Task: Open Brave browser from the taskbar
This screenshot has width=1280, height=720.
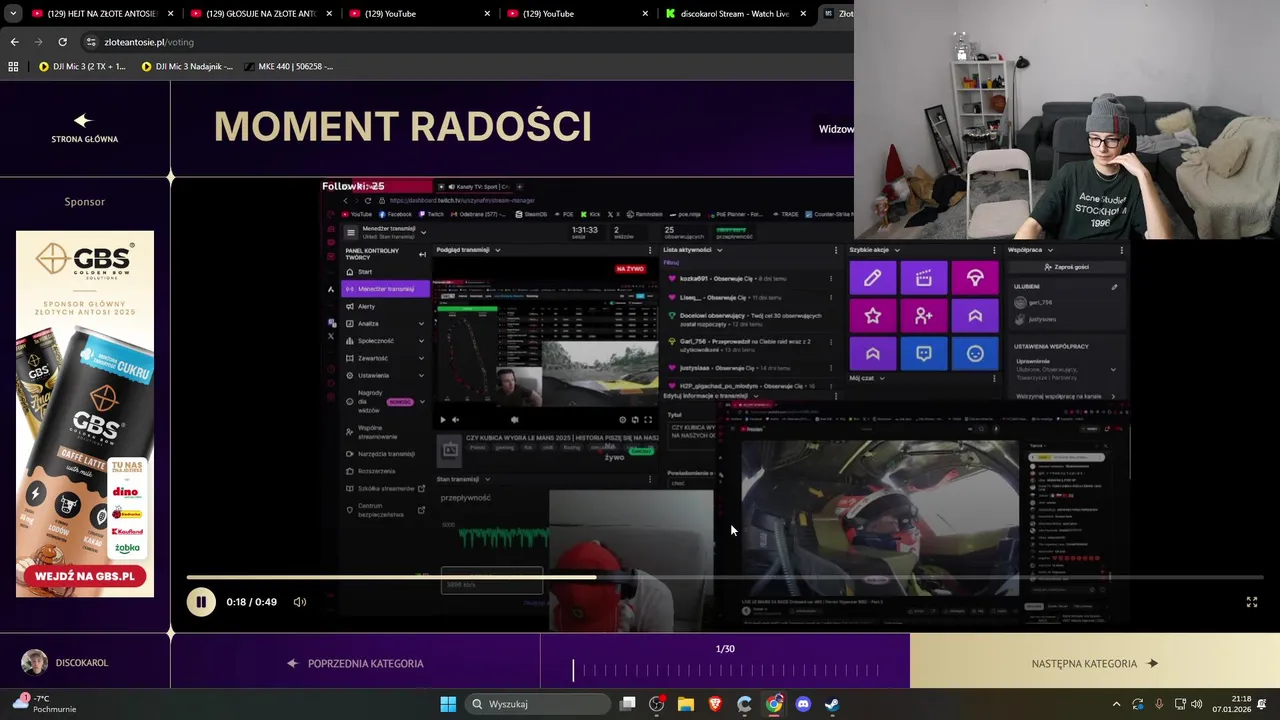Action: [x=715, y=704]
